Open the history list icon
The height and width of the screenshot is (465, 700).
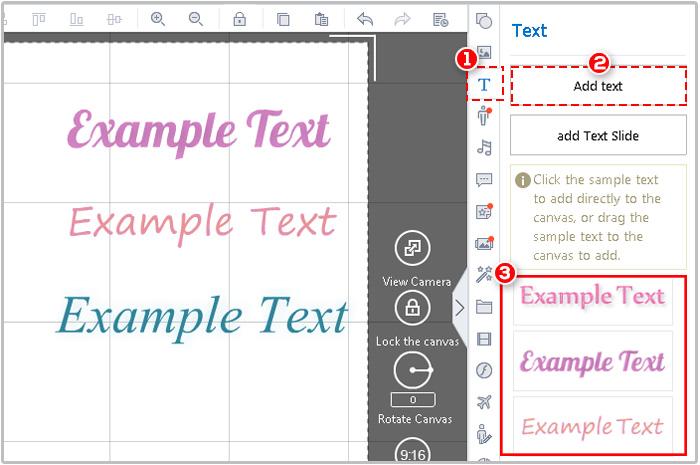(x=440, y=20)
